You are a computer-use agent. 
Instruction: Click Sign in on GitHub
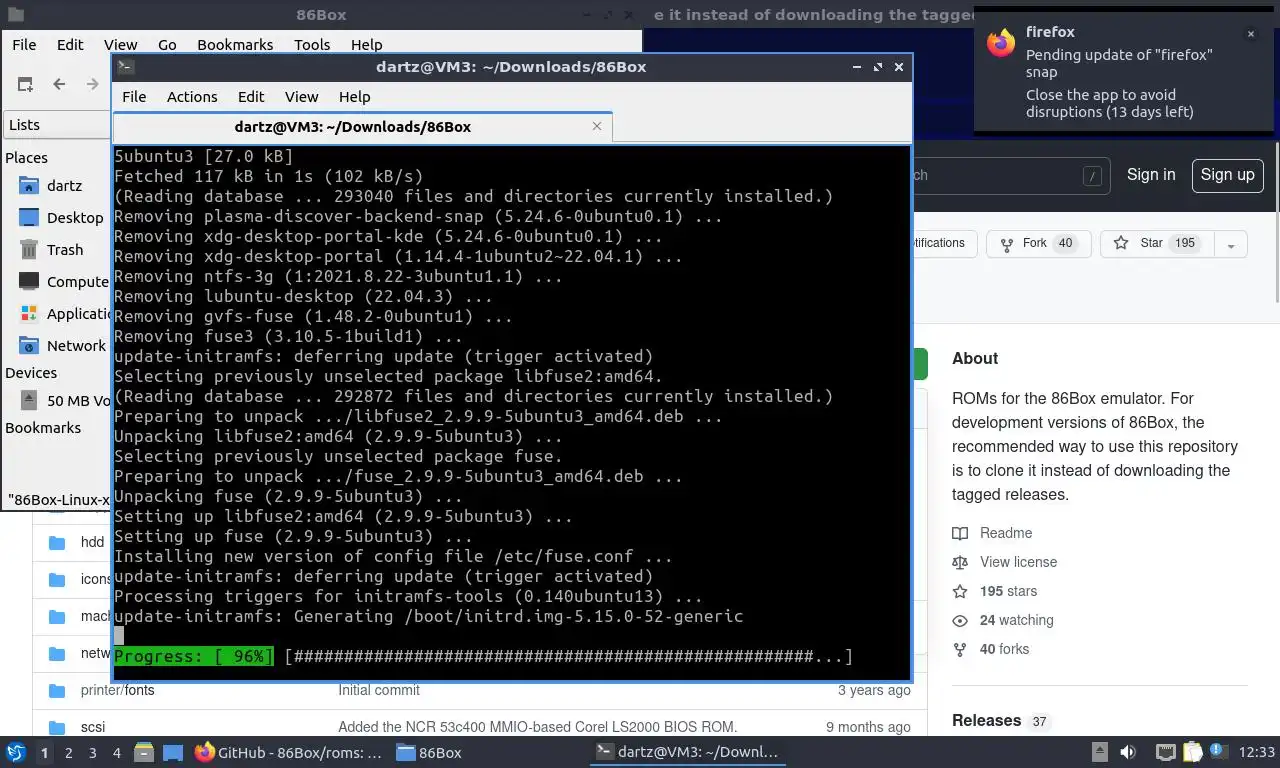tap(1151, 175)
